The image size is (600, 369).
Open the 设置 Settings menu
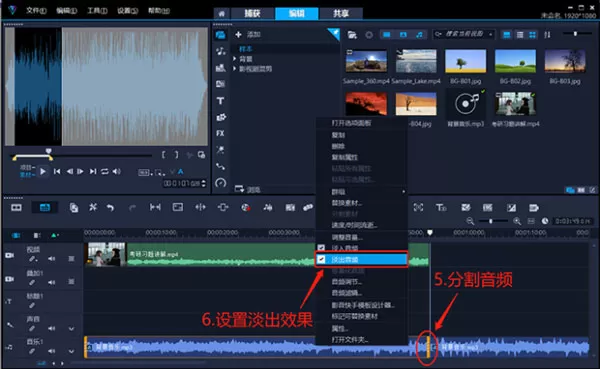coord(127,11)
